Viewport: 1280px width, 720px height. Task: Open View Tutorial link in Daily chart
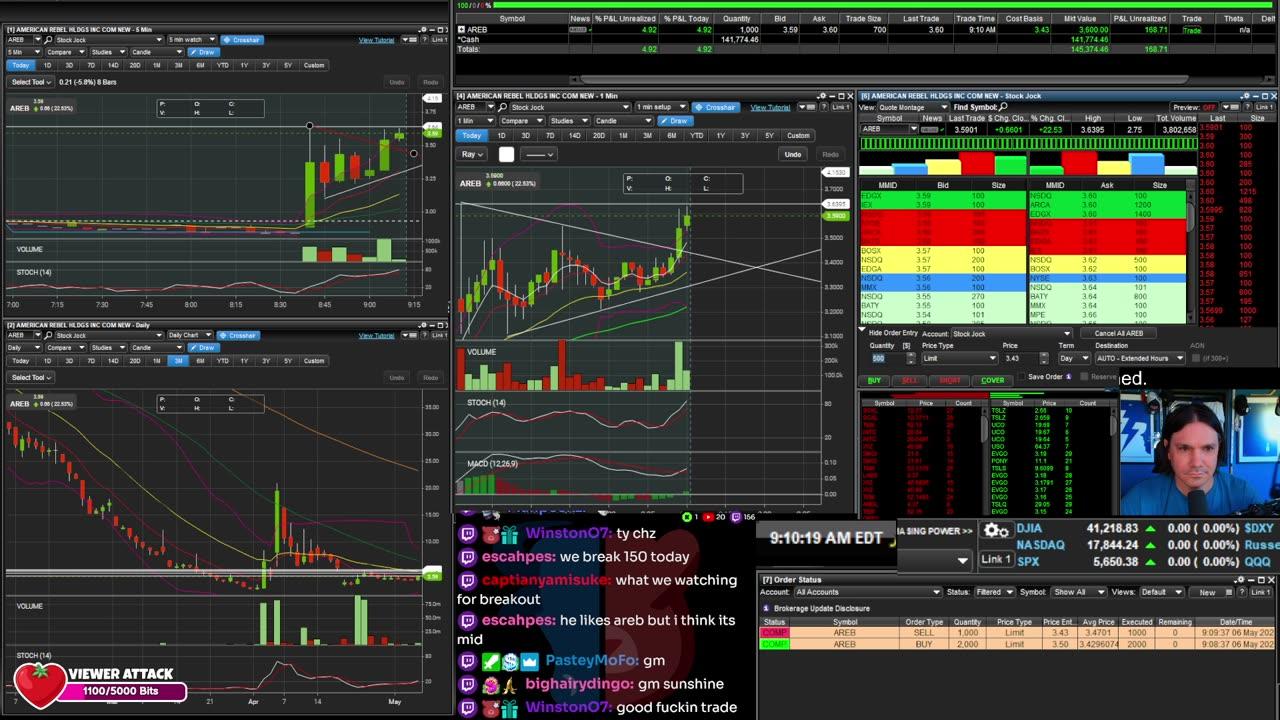click(x=376, y=335)
